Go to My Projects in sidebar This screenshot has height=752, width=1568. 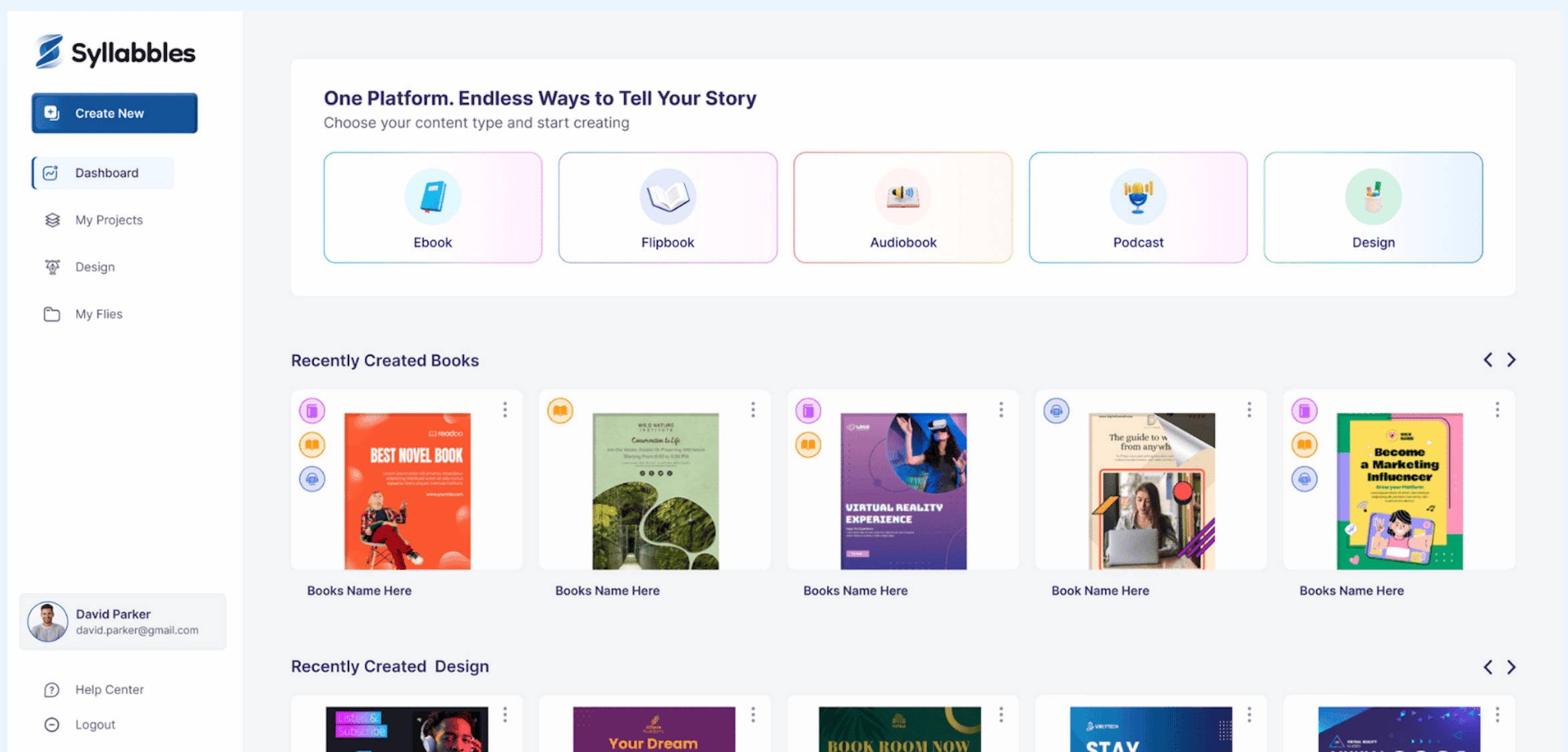108,220
